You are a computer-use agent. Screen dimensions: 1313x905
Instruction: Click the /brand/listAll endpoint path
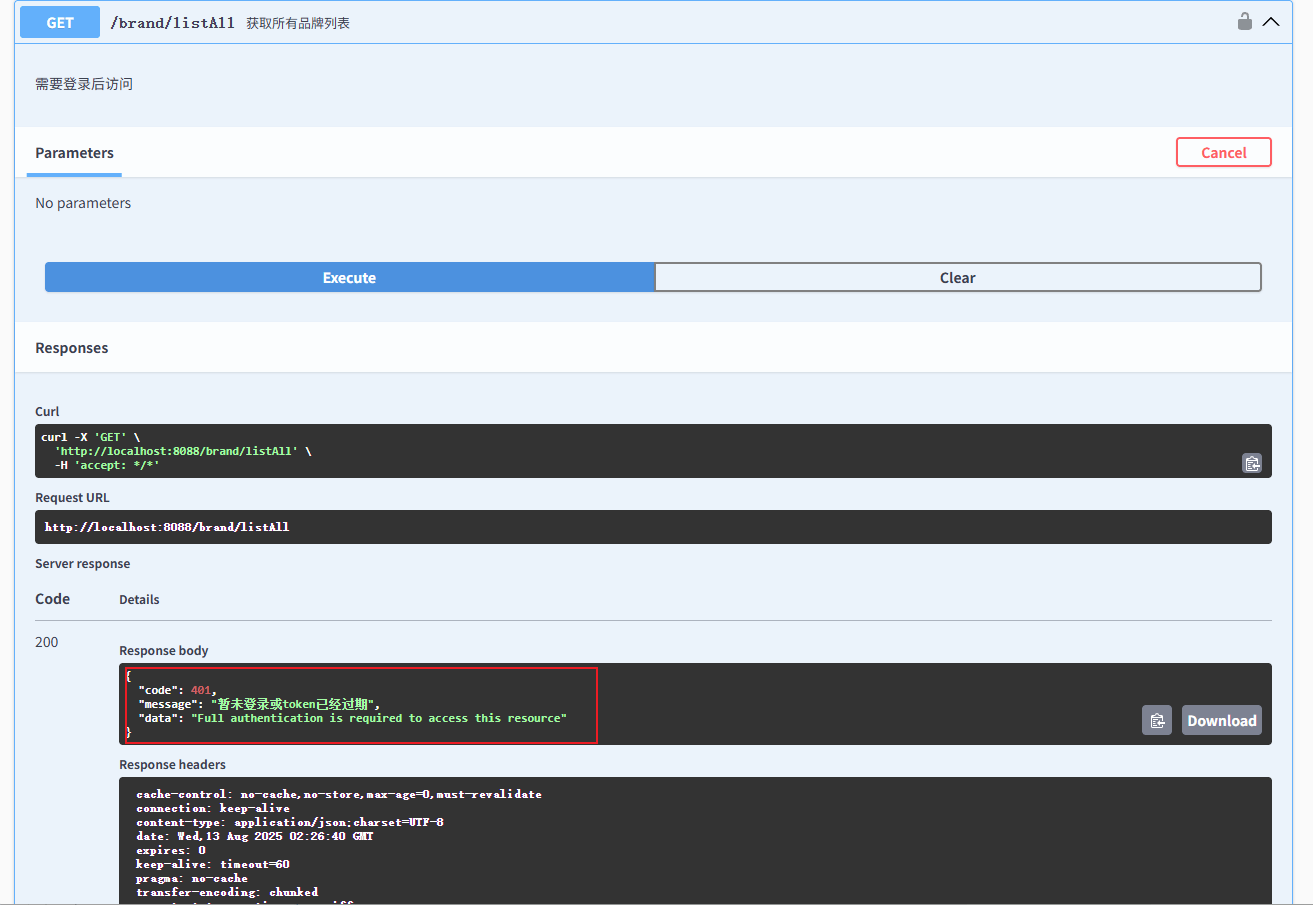coord(171,23)
